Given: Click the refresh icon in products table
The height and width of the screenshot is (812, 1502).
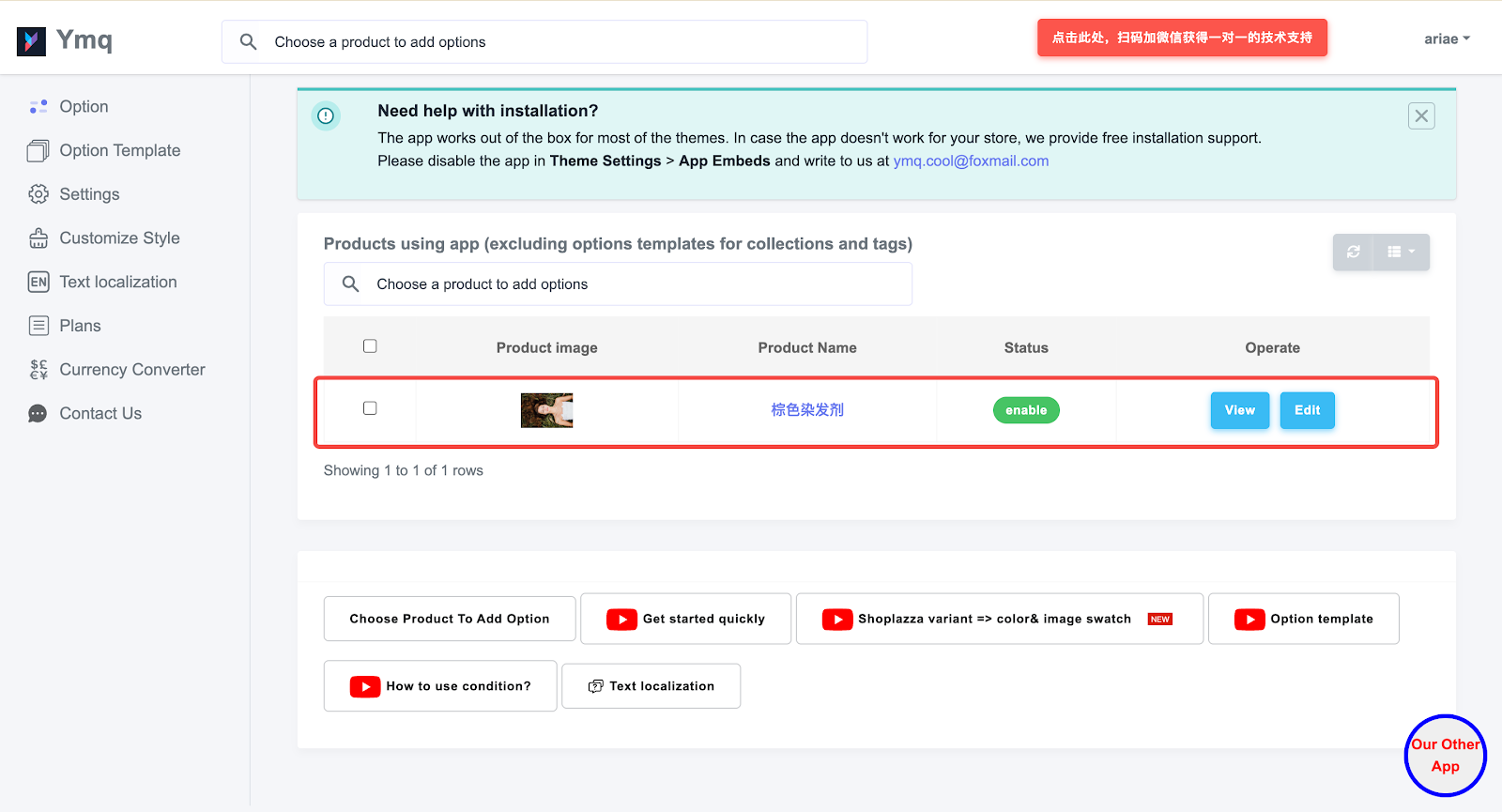Looking at the screenshot, I should click(1353, 252).
